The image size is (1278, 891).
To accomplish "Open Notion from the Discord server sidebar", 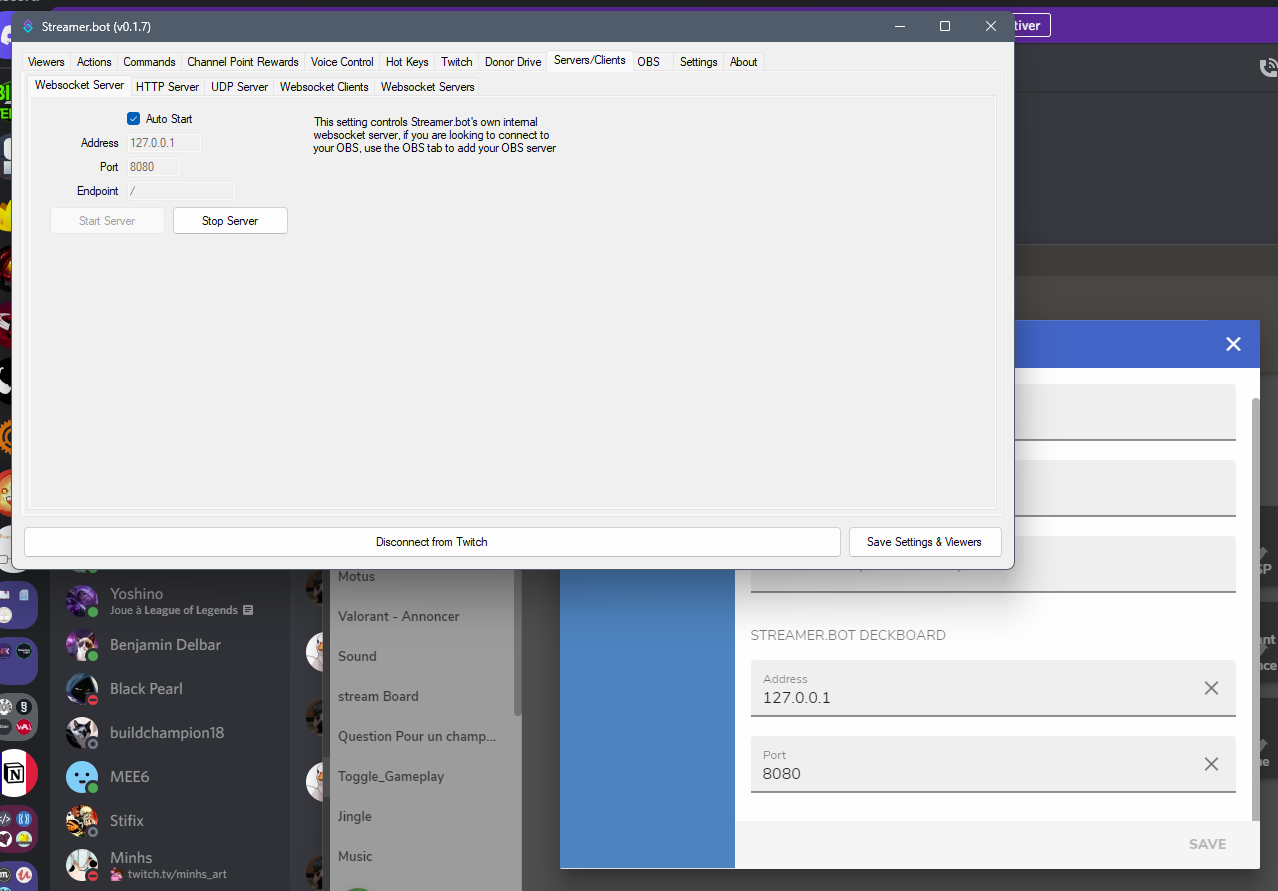I will pyautogui.click(x=20, y=773).
